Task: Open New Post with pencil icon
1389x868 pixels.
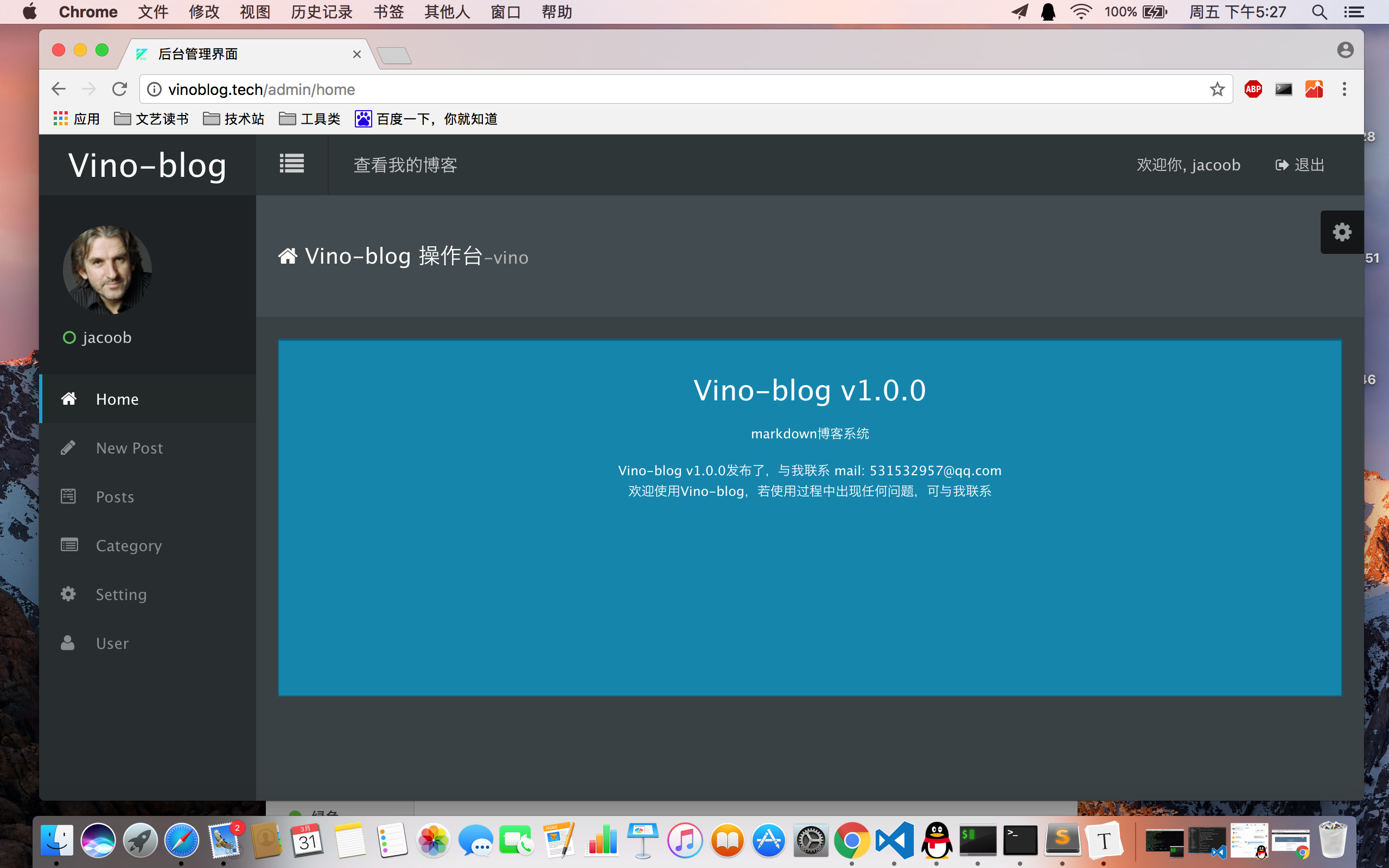Action: tap(68, 448)
